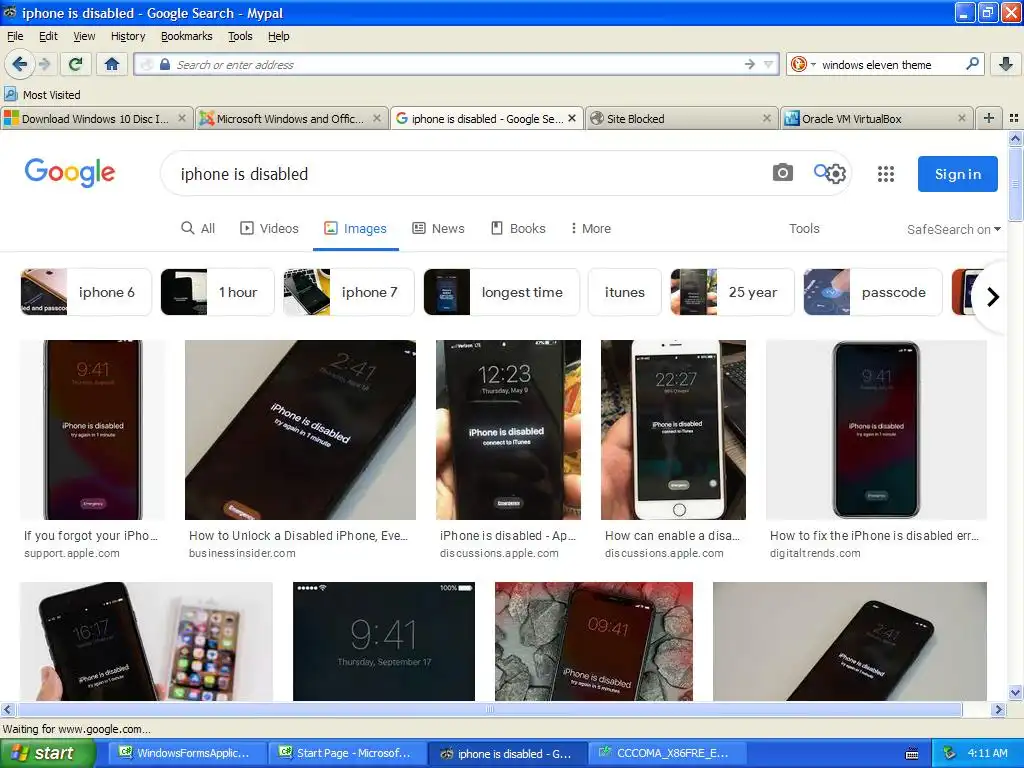Switch to Site Blocked tab
This screenshot has width=1024, height=768.
(681, 118)
